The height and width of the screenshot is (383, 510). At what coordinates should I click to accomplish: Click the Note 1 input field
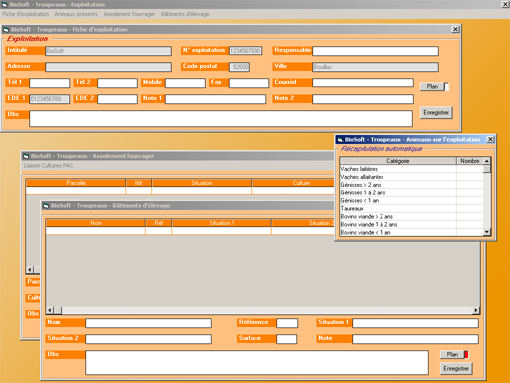tap(216, 99)
